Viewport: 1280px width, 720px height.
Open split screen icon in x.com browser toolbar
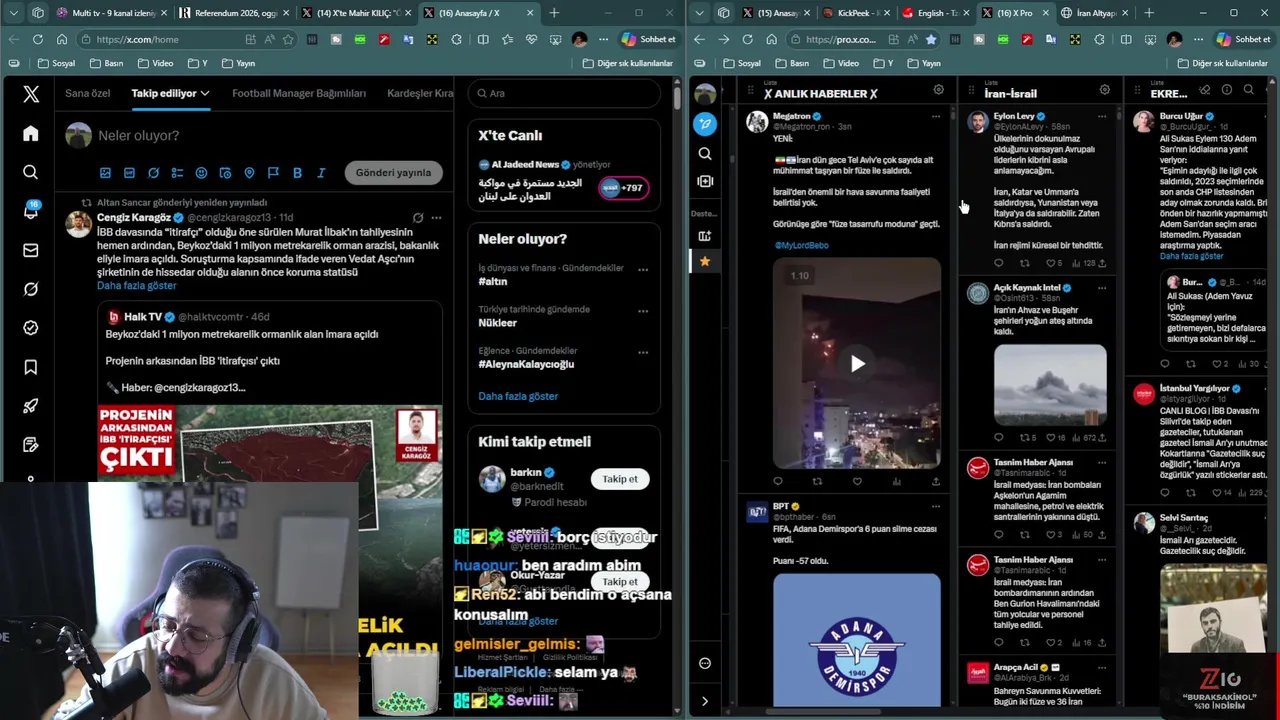[483, 39]
